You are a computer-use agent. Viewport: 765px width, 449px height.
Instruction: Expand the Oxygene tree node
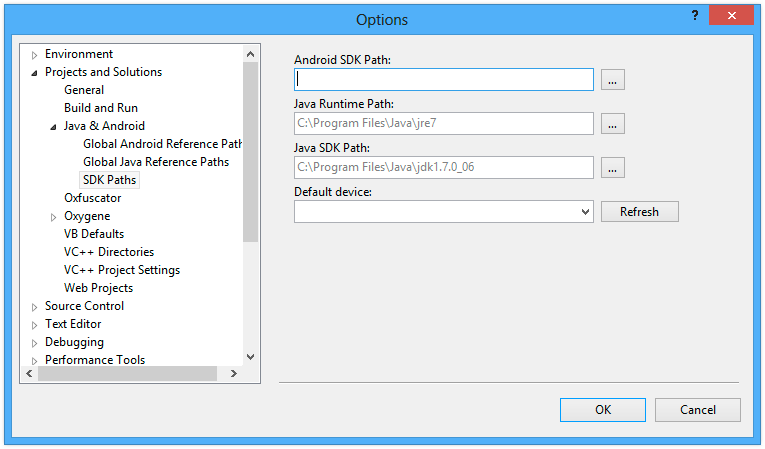[x=53, y=217]
